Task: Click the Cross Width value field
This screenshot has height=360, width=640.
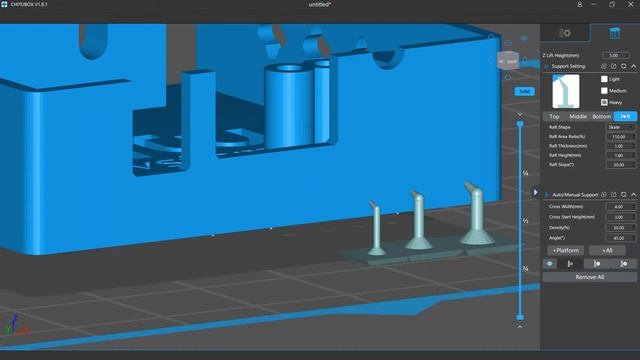Action: point(620,207)
